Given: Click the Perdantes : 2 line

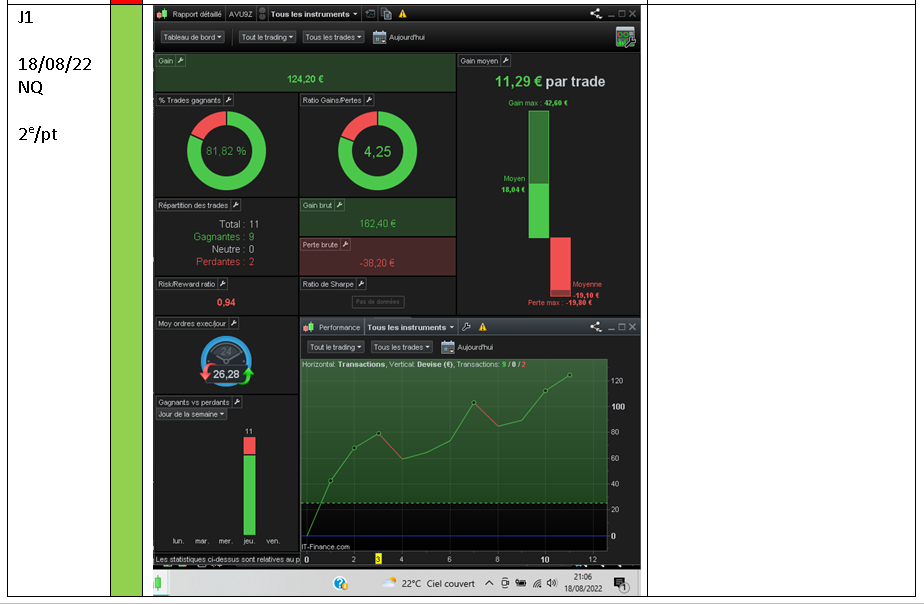Looking at the screenshot, I should pyautogui.click(x=225, y=262).
